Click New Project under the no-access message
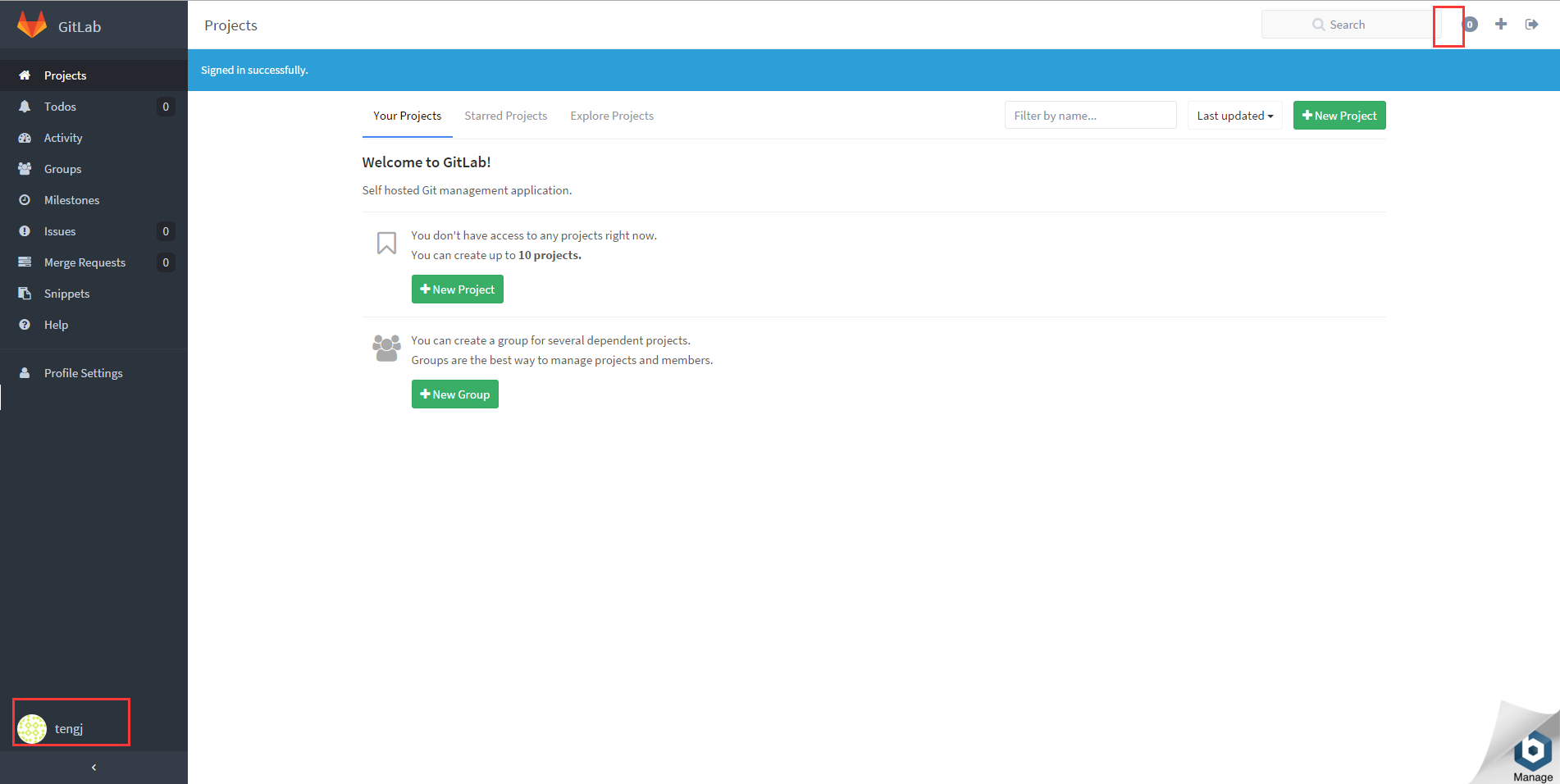1560x784 pixels. [457, 289]
